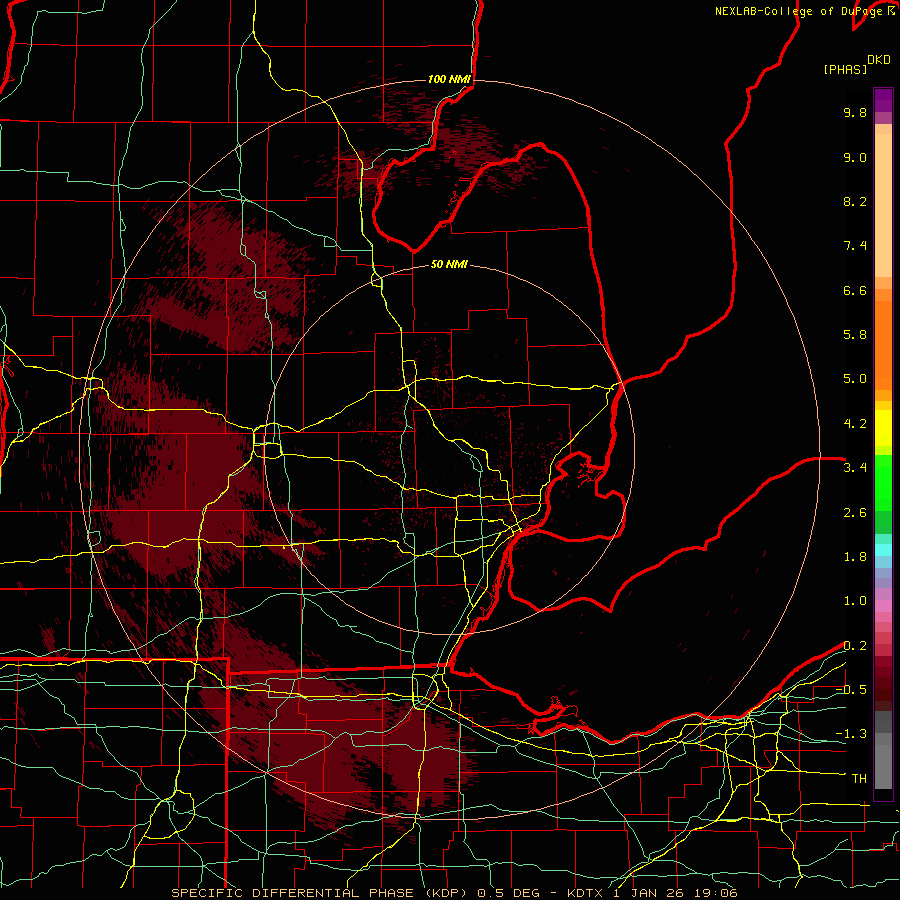The height and width of the screenshot is (900, 900).
Task: Click the [PHAS] units label
Action: 845,69
